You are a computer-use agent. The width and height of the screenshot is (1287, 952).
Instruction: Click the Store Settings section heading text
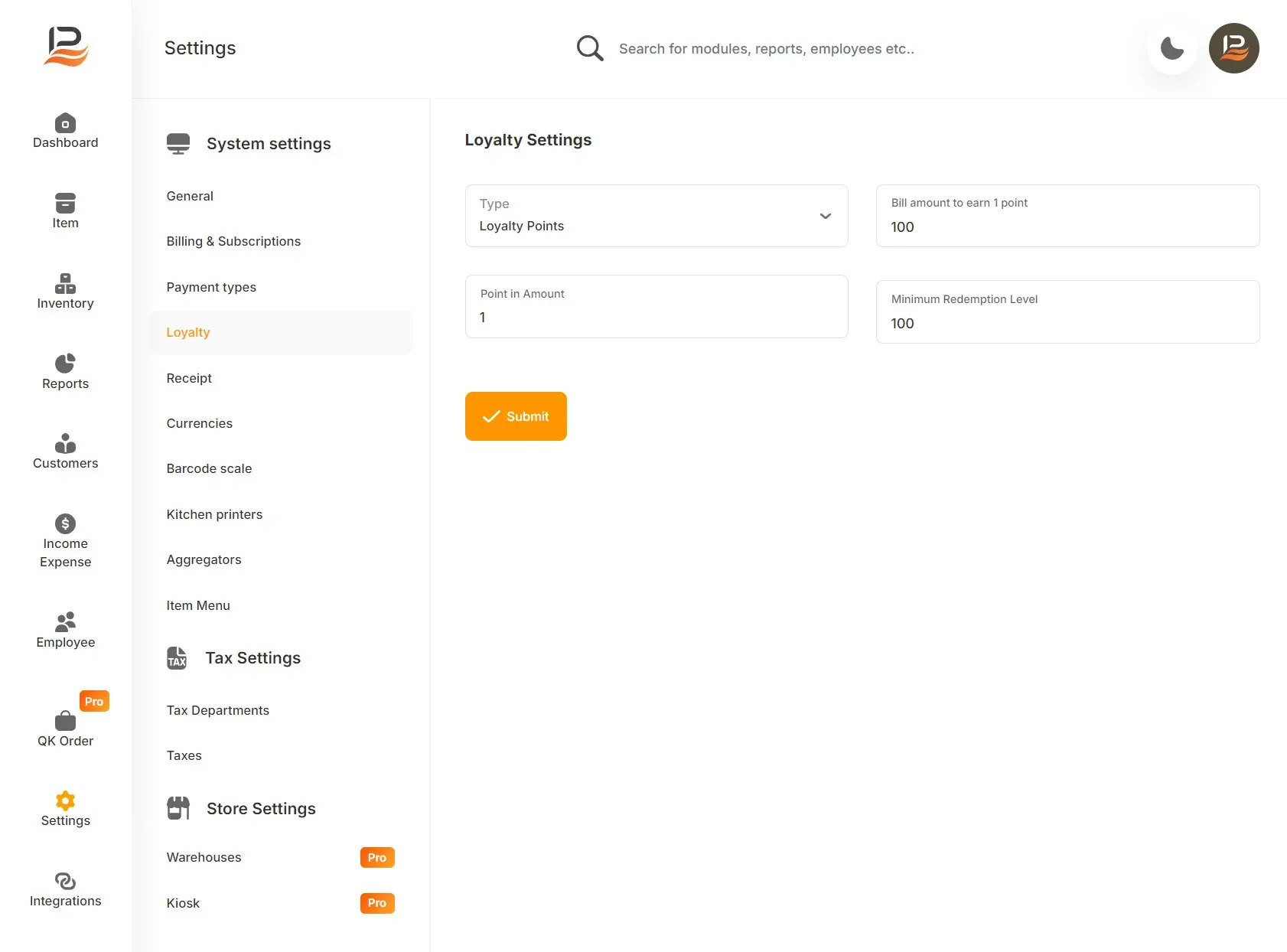(261, 809)
